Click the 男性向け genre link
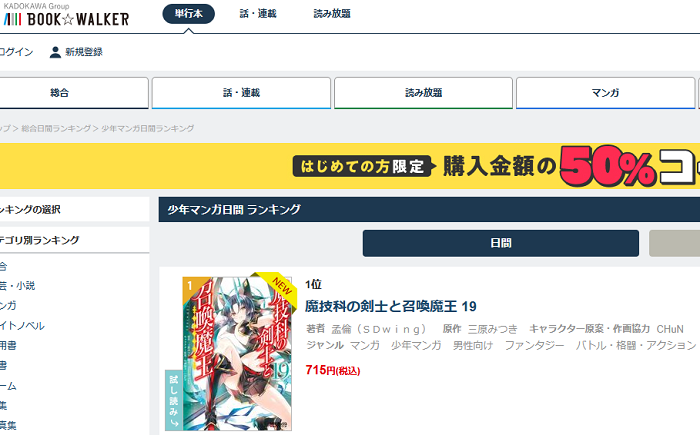Viewport: 700px width, 435px height. [473, 345]
